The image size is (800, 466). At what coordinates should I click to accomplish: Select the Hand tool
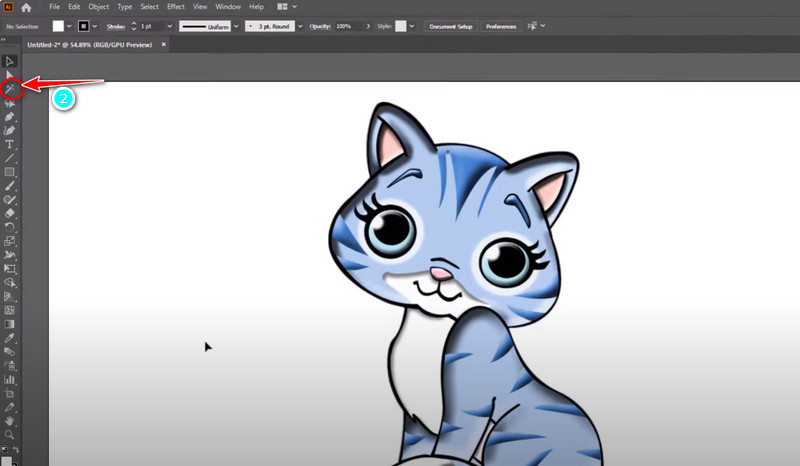[x=9, y=421]
